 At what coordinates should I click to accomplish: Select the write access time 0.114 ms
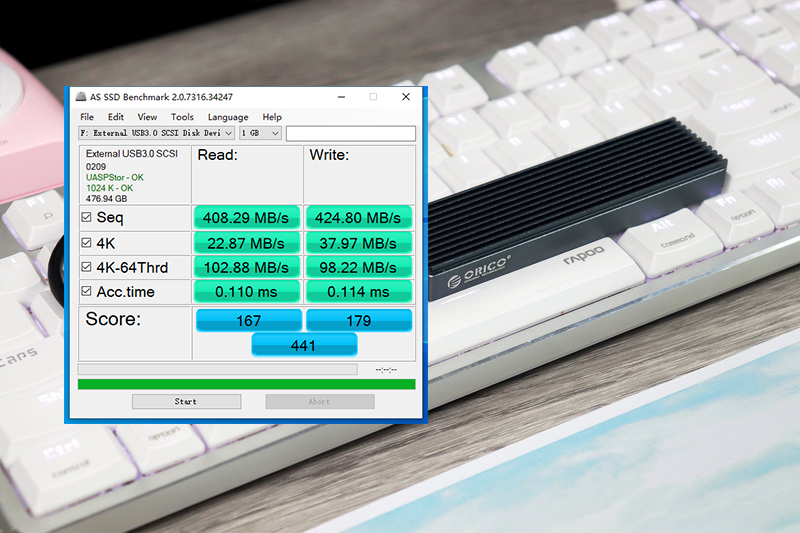[358, 292]
